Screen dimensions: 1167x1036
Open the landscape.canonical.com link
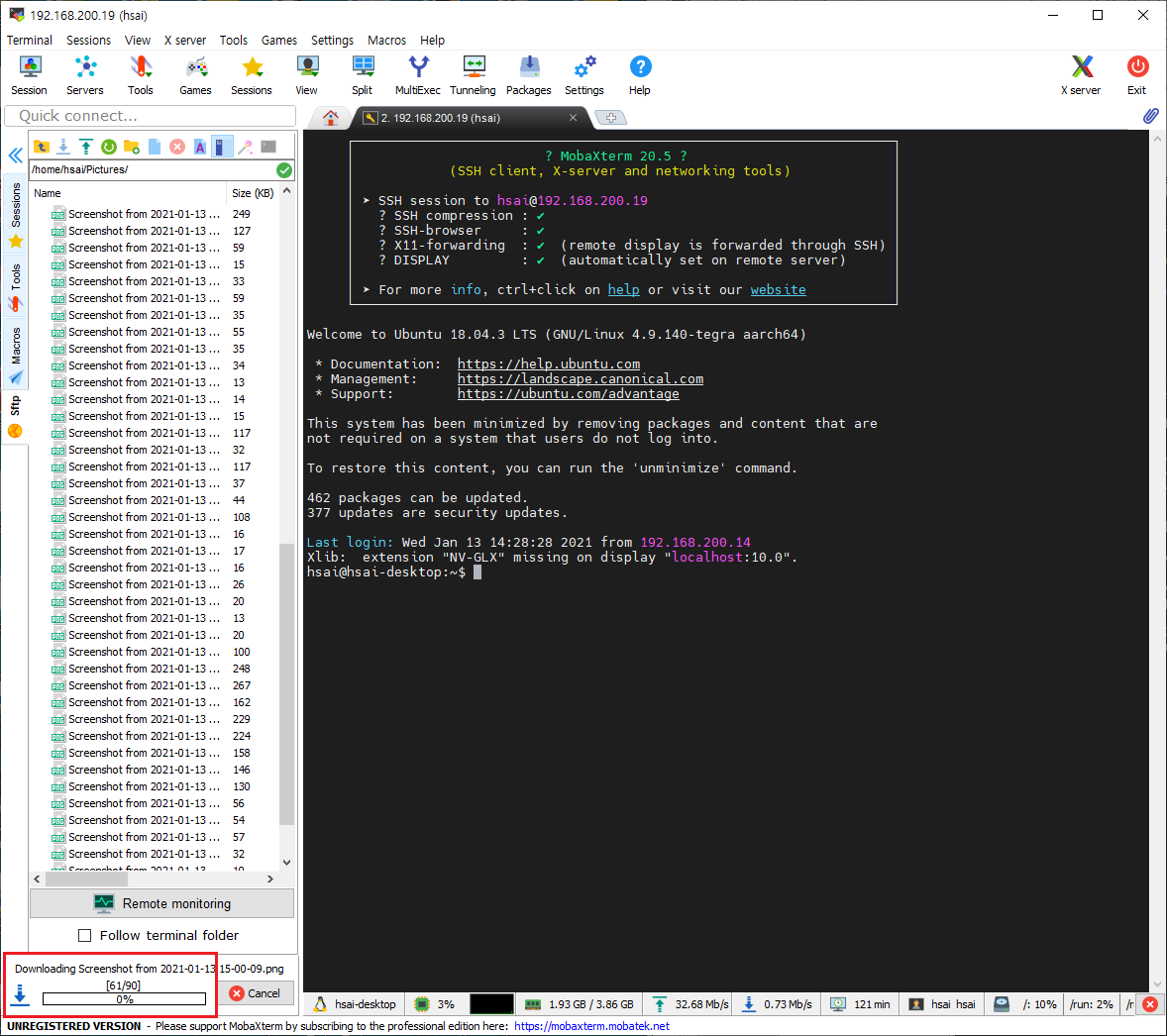click(x=581, y=378)
